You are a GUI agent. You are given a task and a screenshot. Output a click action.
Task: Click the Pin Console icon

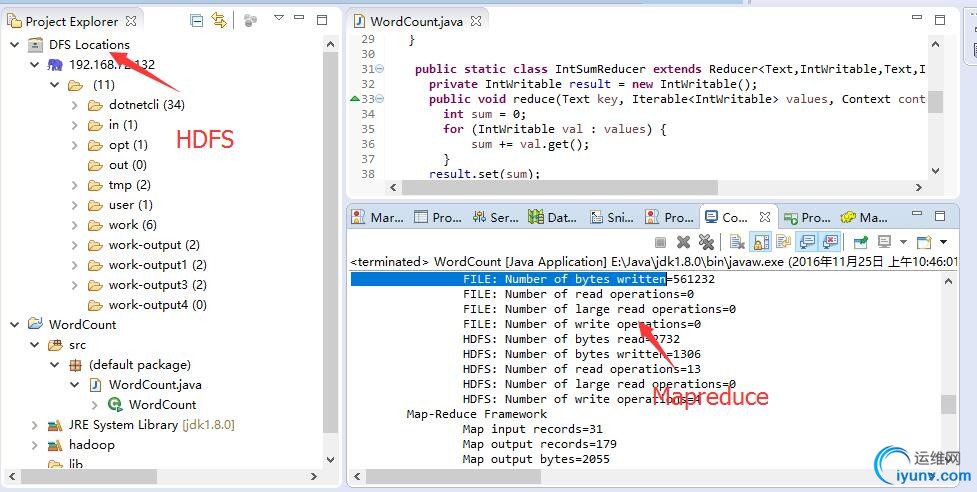862,242
